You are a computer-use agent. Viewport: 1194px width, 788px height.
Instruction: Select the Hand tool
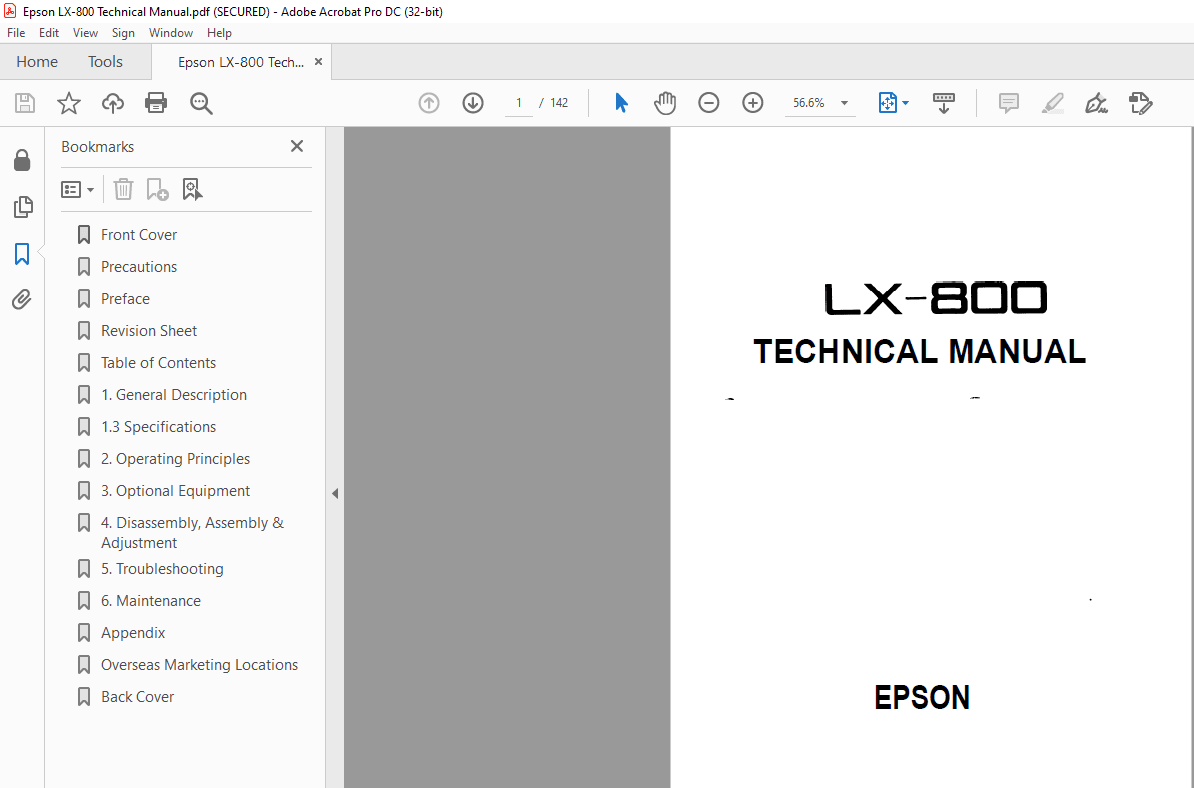pyautogui.click(x=664, y=102)
